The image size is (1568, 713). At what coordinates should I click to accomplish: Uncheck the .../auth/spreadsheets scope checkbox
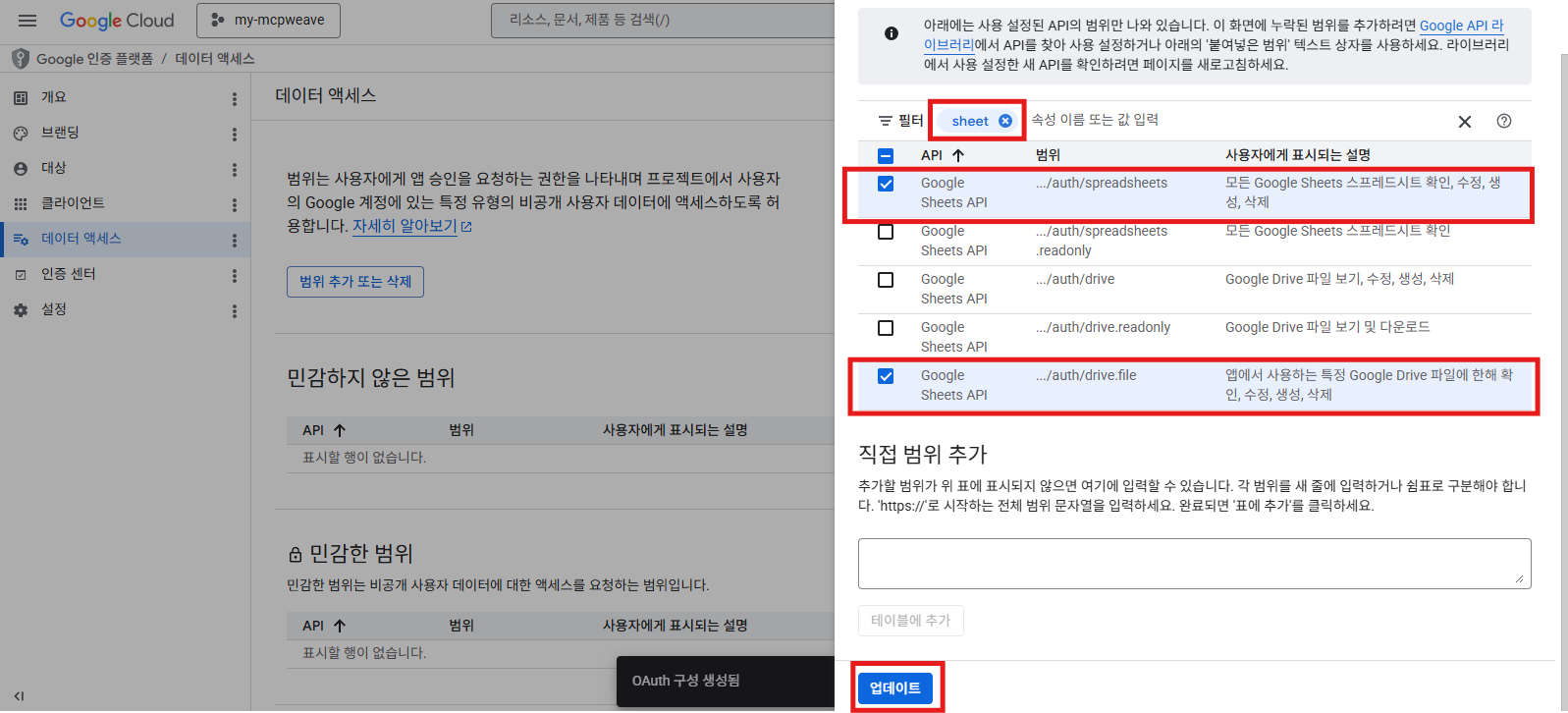click(x=886, y=184)
